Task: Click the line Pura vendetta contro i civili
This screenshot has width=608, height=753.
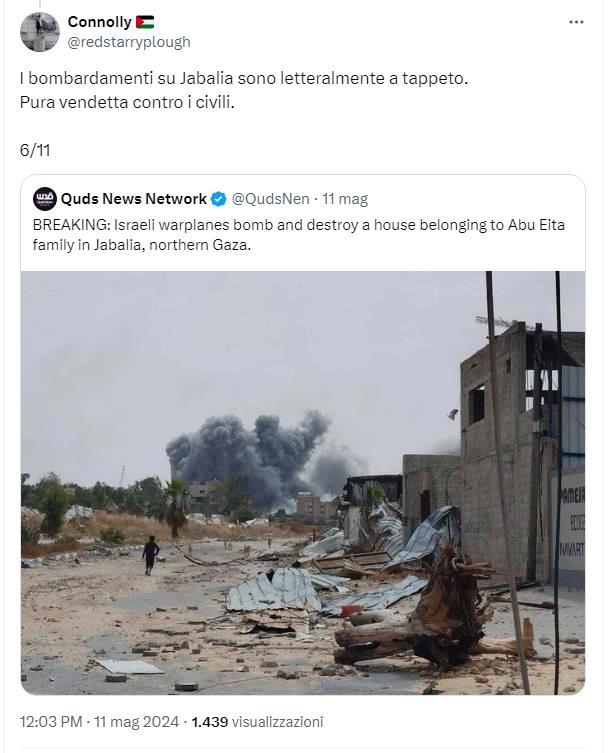Action: [x=127, y=102]
